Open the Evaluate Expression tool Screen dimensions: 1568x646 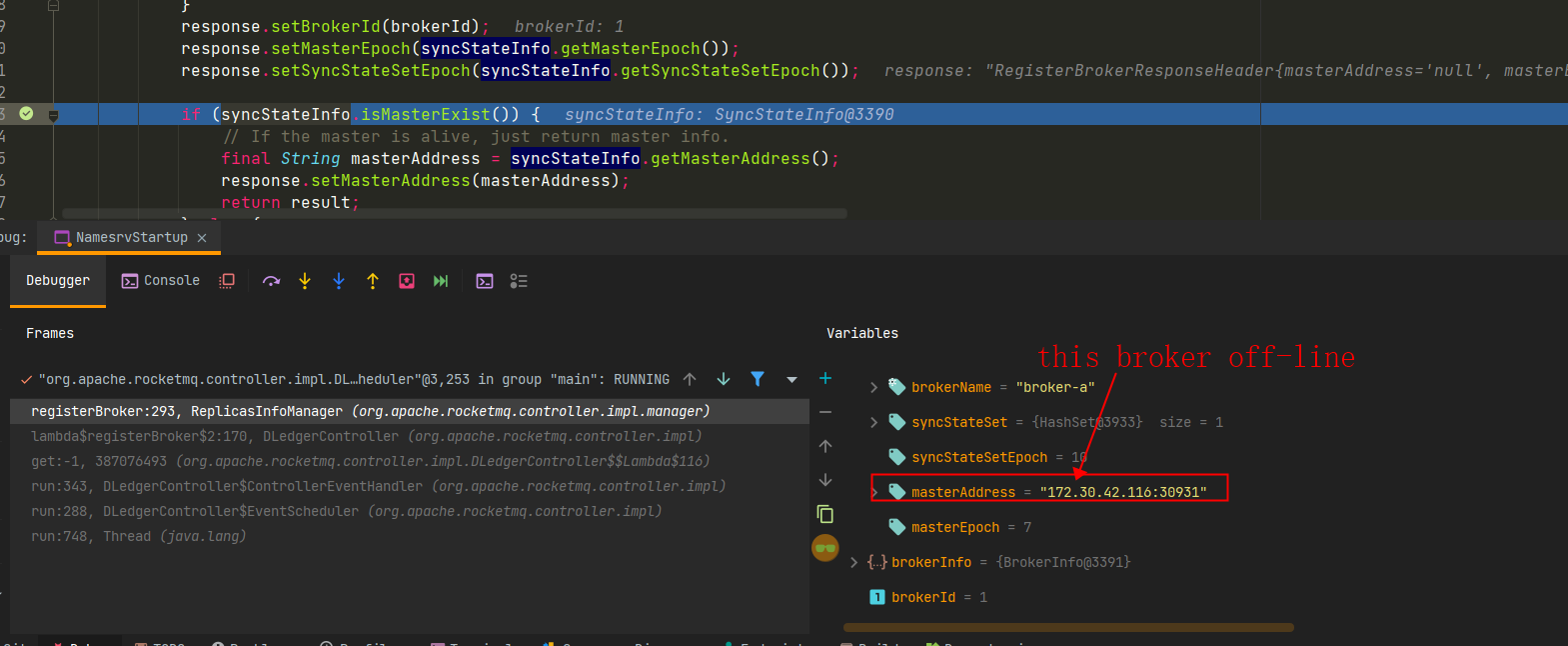click(x=485, y=281)
